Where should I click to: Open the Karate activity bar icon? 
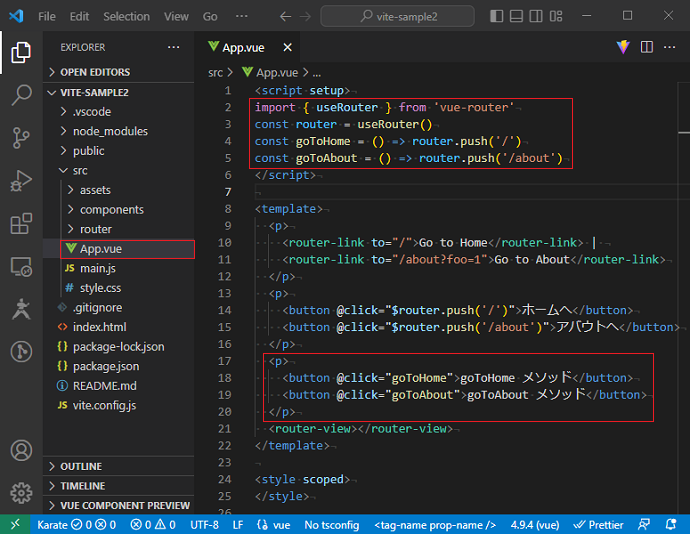[x=21, y=309]
